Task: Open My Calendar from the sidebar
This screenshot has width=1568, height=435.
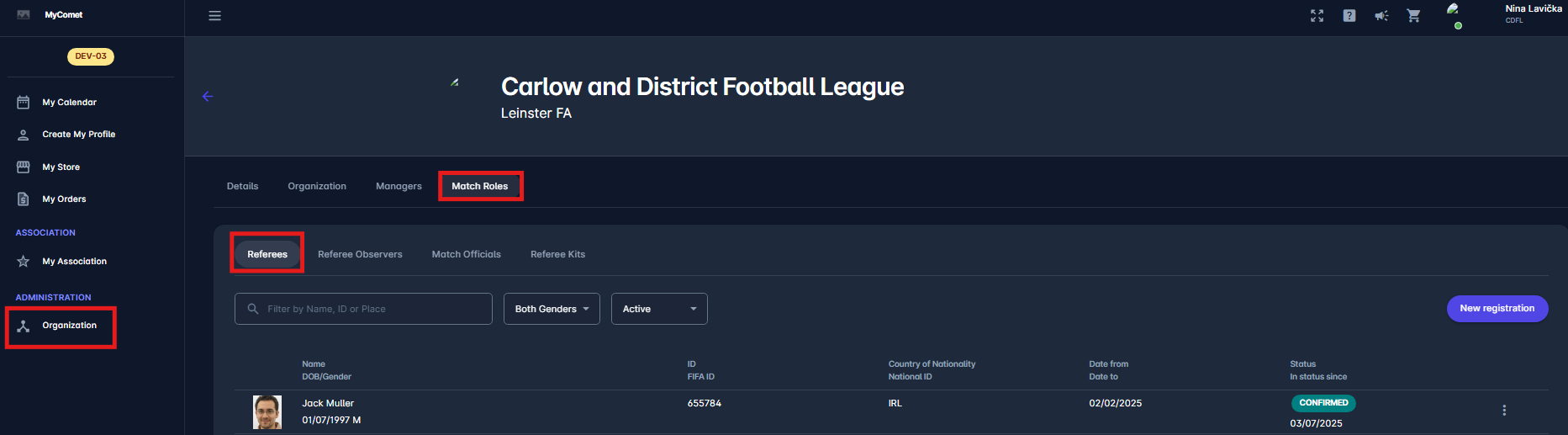Action: (x=69, y=103)
